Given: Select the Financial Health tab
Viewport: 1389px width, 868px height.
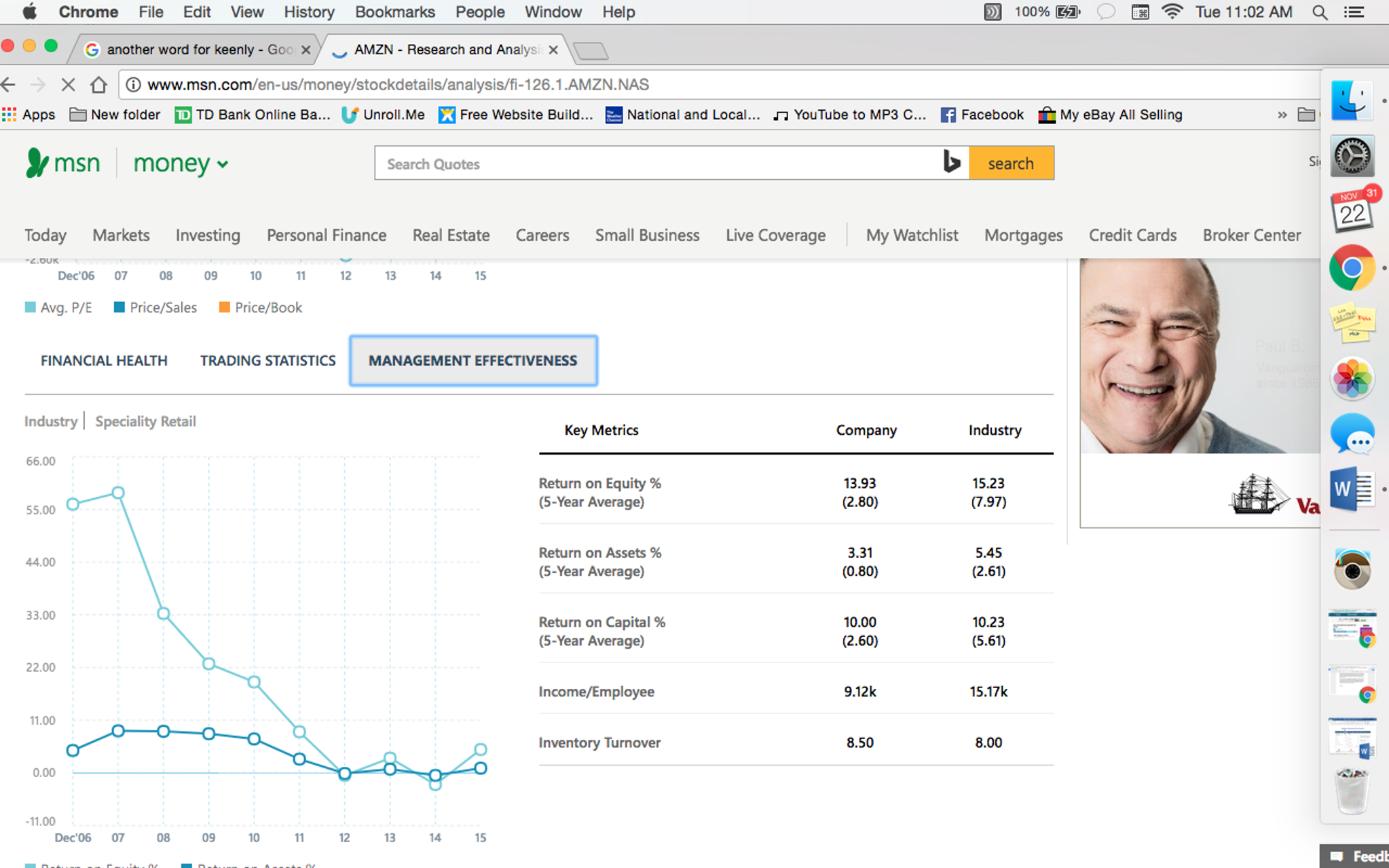Looking at the screenshot, I should pos(104,360).
